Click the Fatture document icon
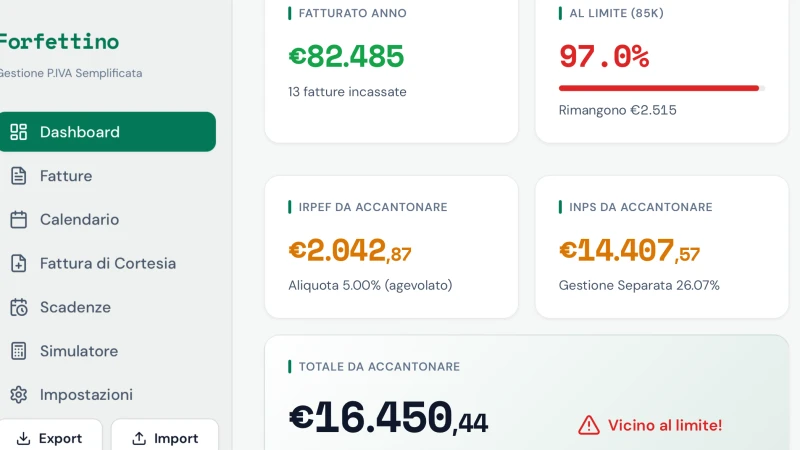The image size is (800, 450). 18,176
